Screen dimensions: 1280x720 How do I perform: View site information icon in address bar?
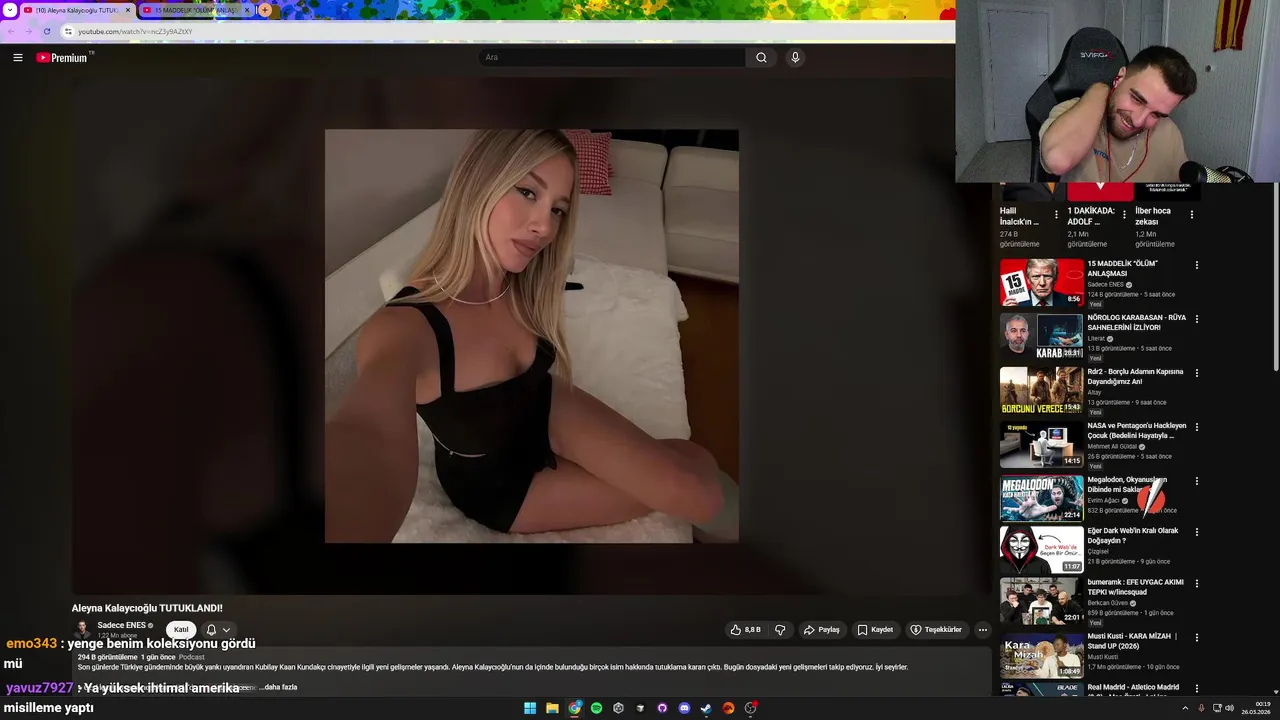tap(68, 31)
